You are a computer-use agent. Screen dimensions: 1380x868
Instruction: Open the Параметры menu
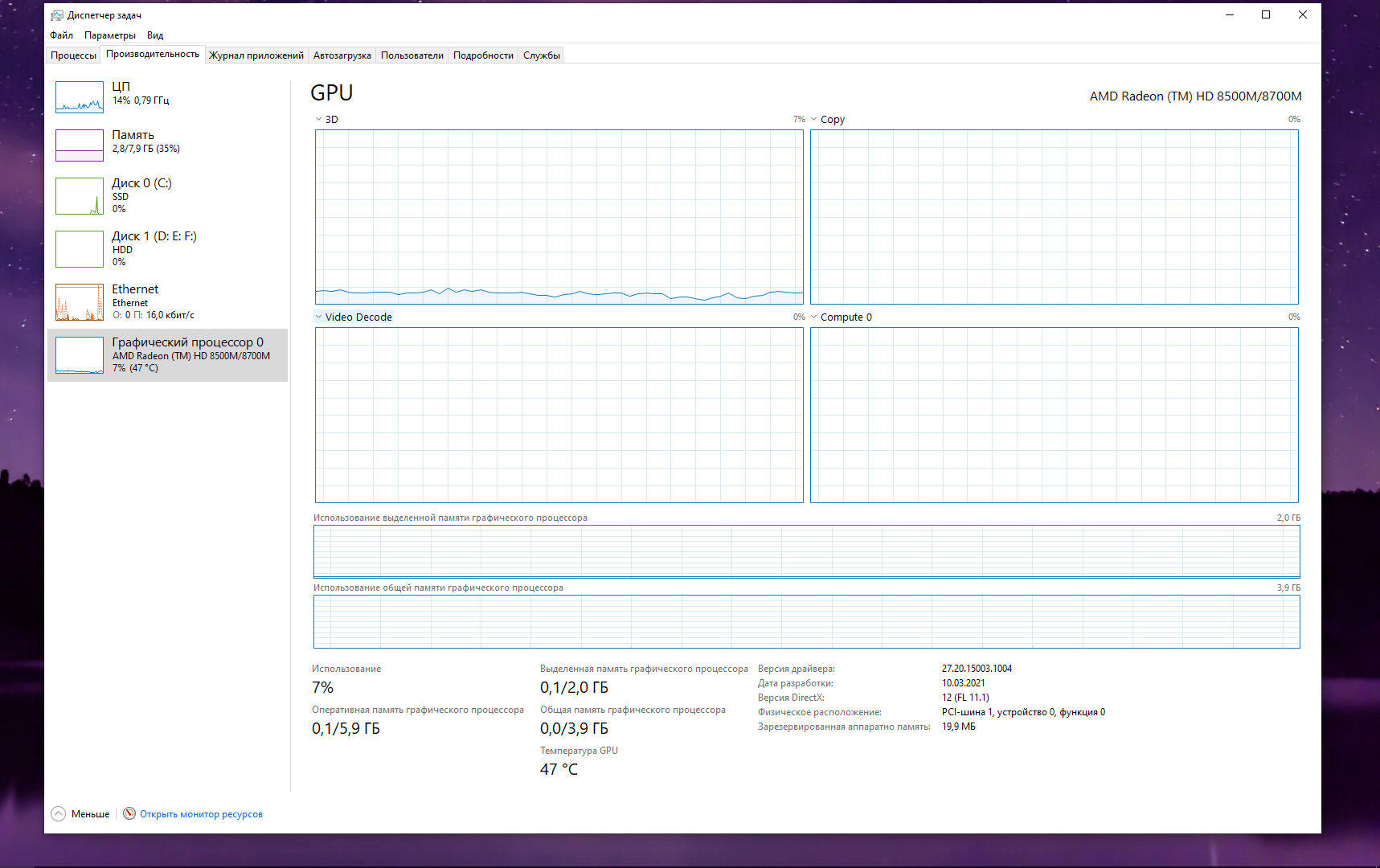click(x=110, y=35)
